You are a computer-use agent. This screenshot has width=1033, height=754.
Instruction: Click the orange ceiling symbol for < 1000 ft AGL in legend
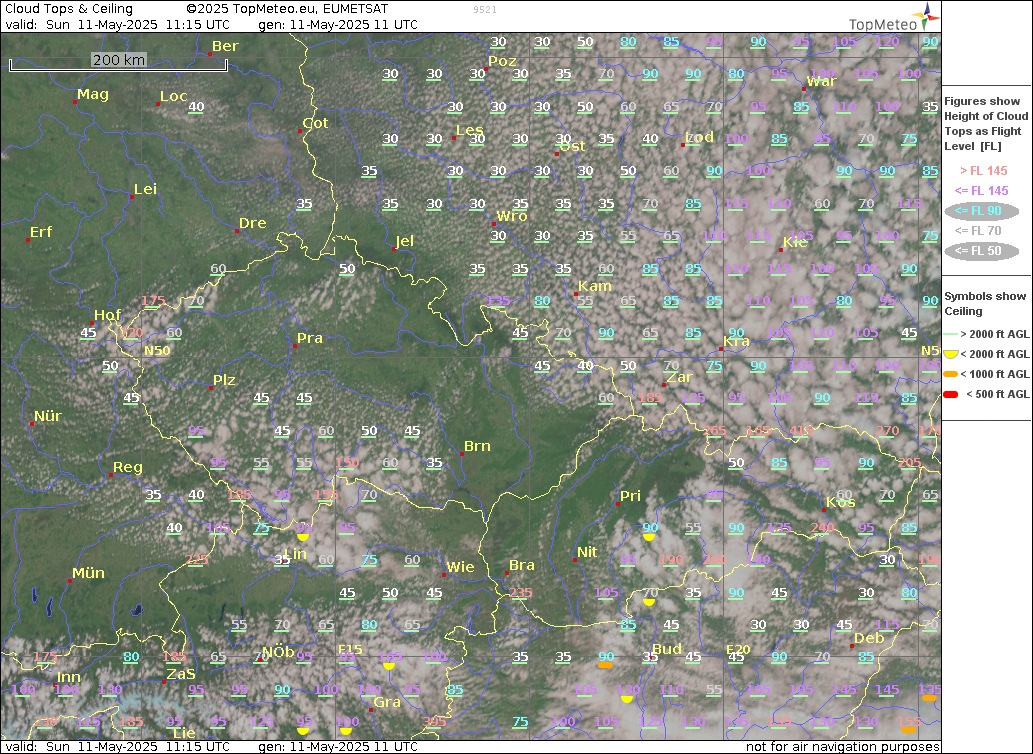click(951, 374)
